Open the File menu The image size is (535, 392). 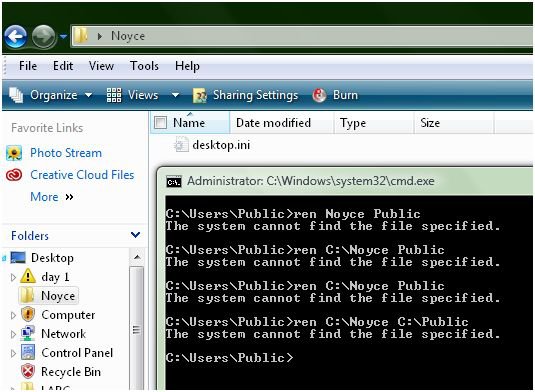pos(28,66)
